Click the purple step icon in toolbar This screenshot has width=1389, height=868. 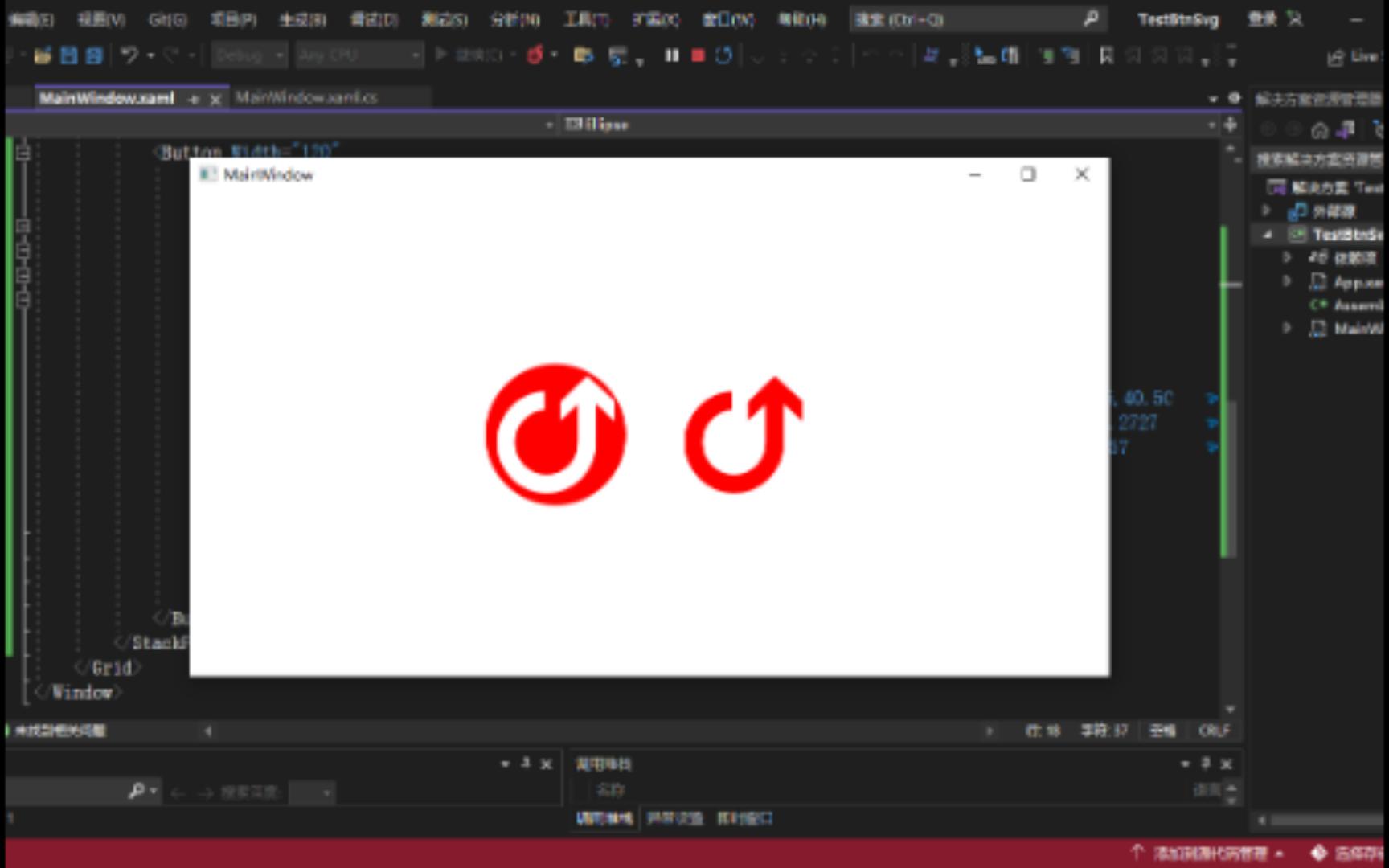click(x=931, y=55)
